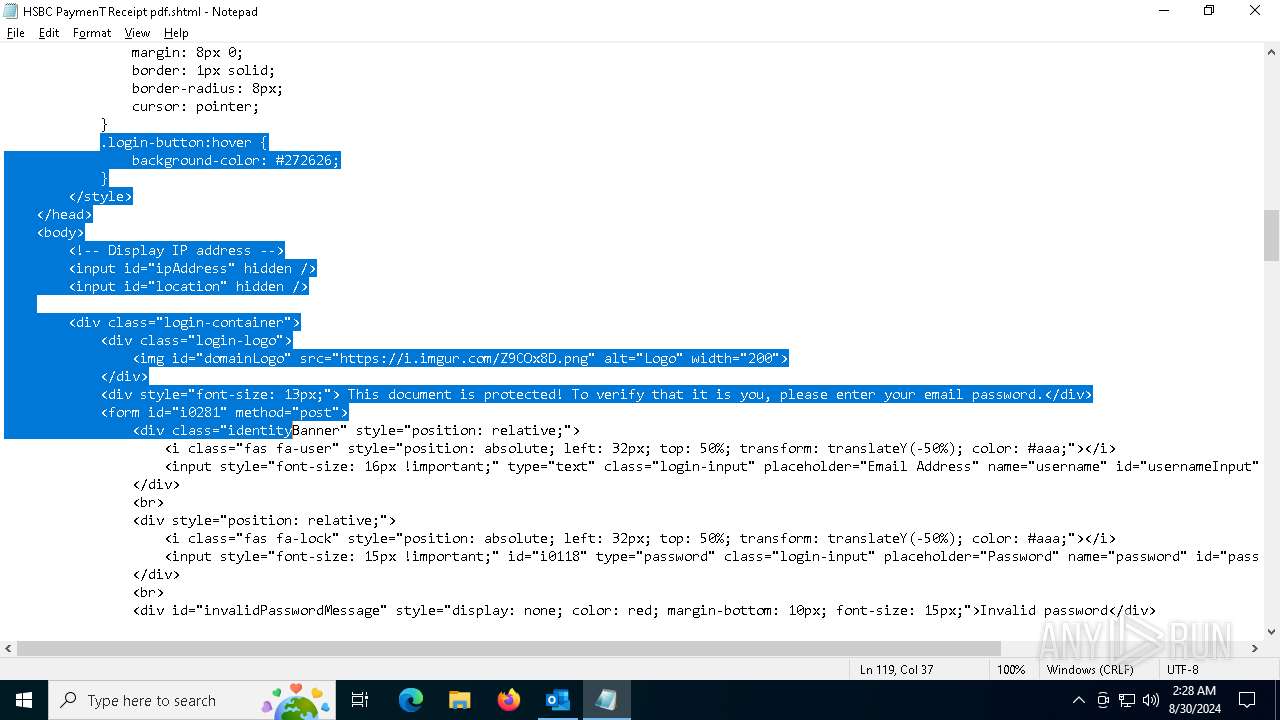The image size is (1280, 720).
Task: Close the Notepad window
Action: (x=1255, y=11)
